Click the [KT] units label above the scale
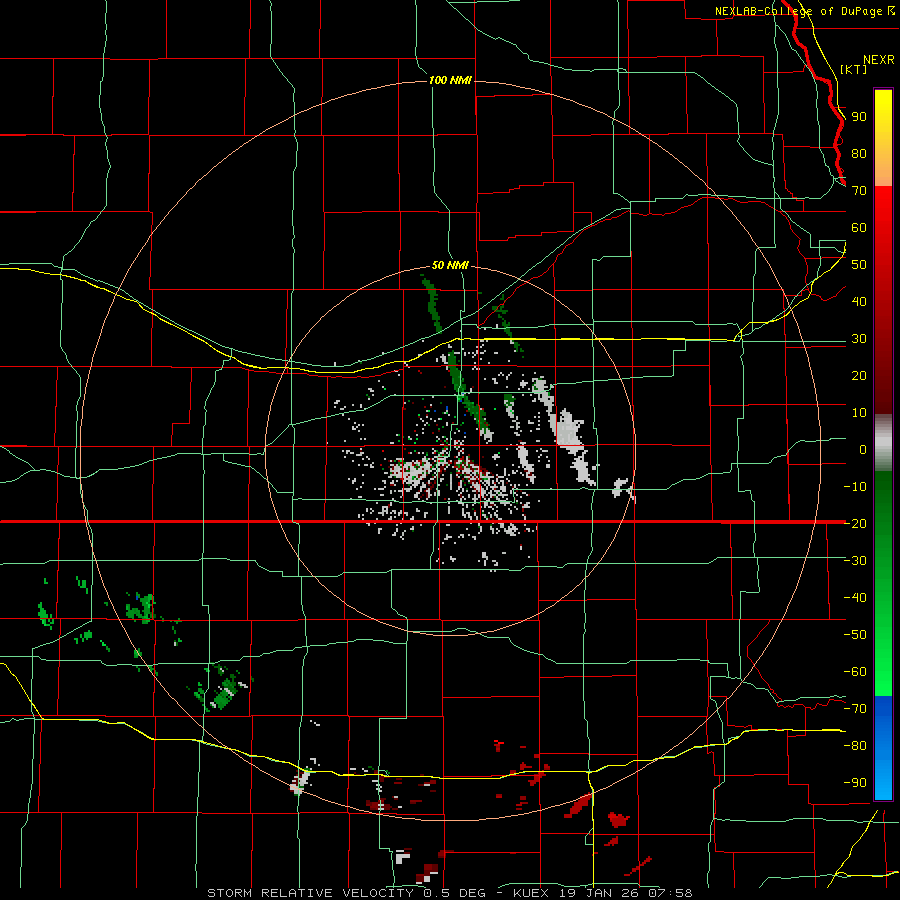 click(x=854, y=69)
